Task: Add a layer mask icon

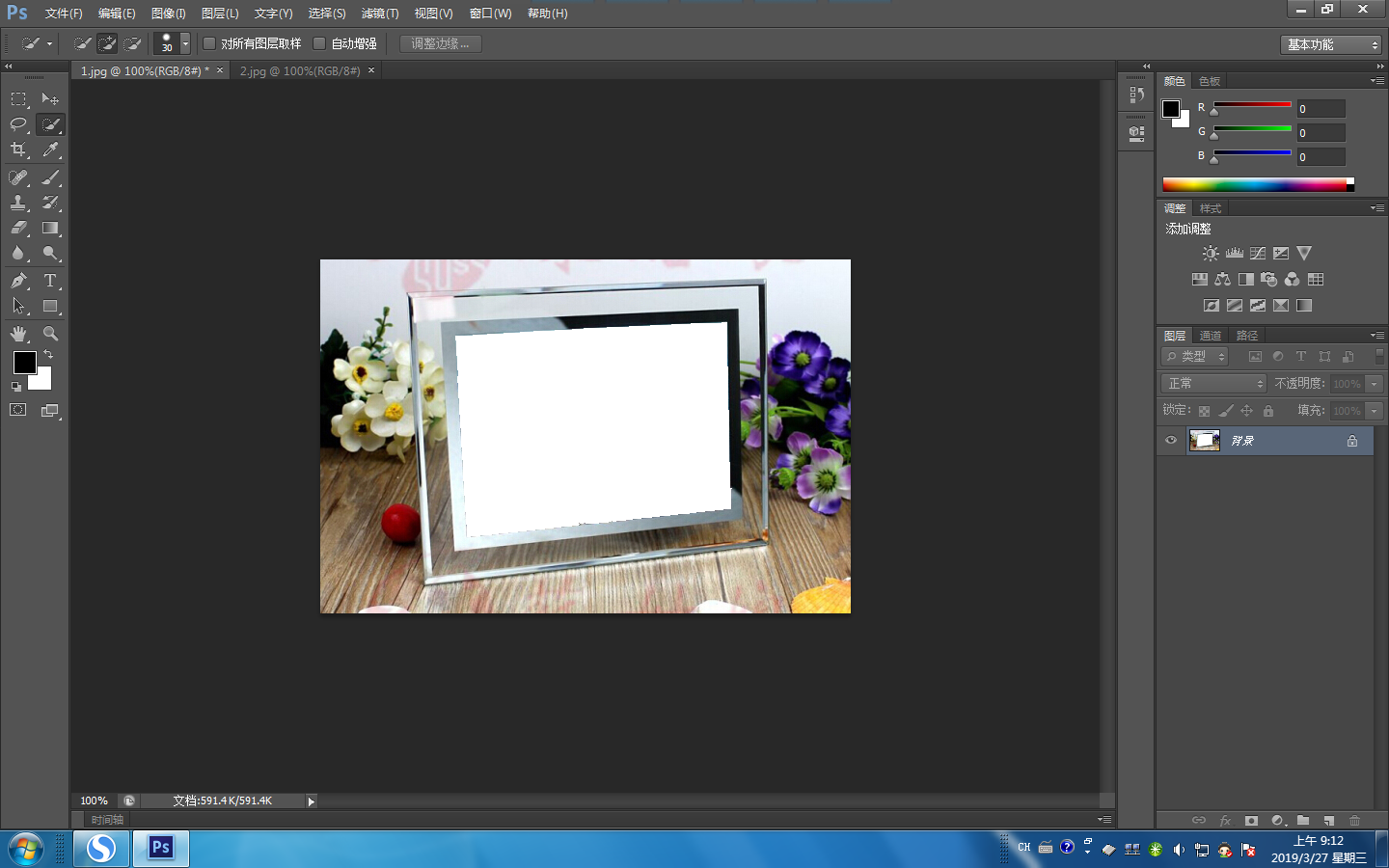Action: (x=1251, y=821)
